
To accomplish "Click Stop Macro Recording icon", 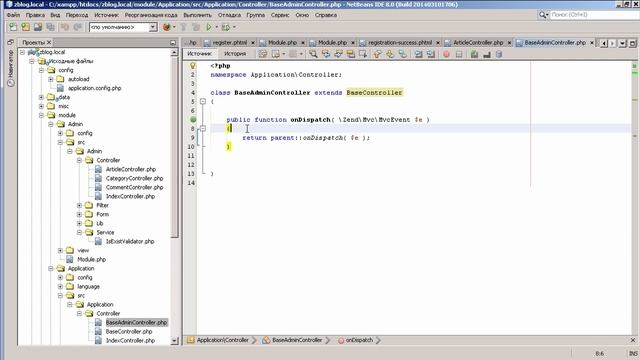I will point(459,54).
